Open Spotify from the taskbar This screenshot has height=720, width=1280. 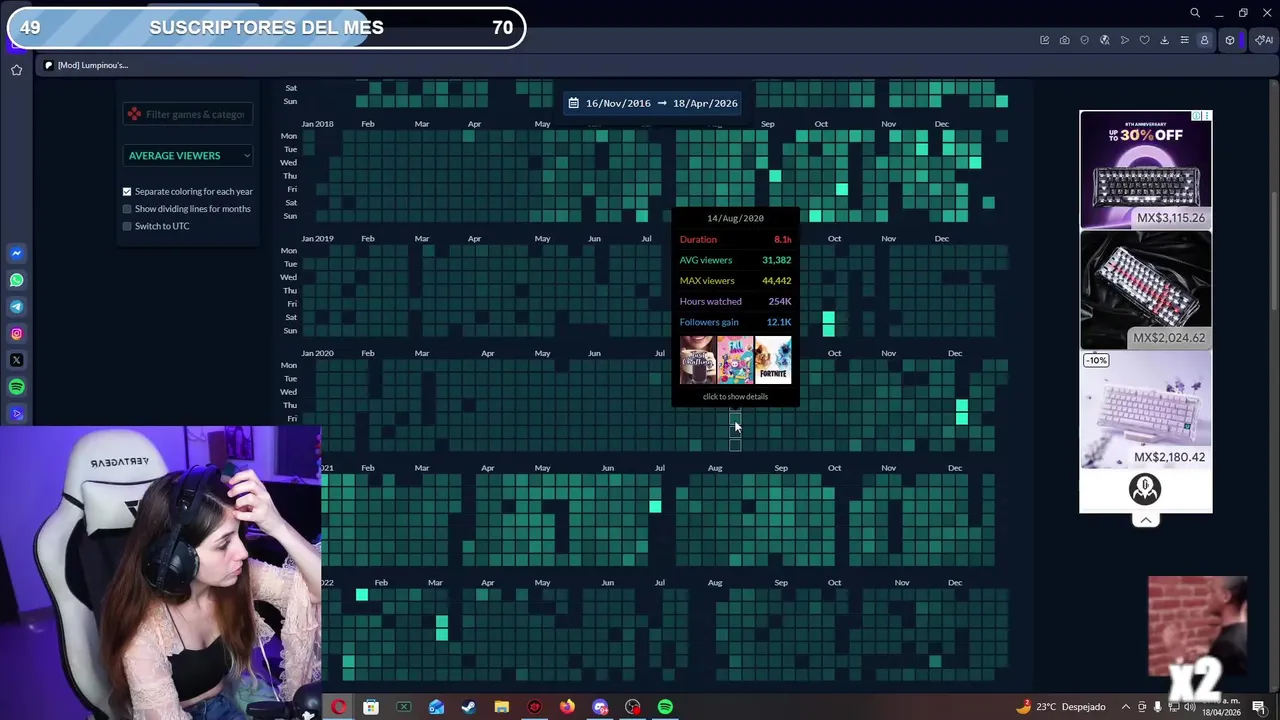point(665,708)
